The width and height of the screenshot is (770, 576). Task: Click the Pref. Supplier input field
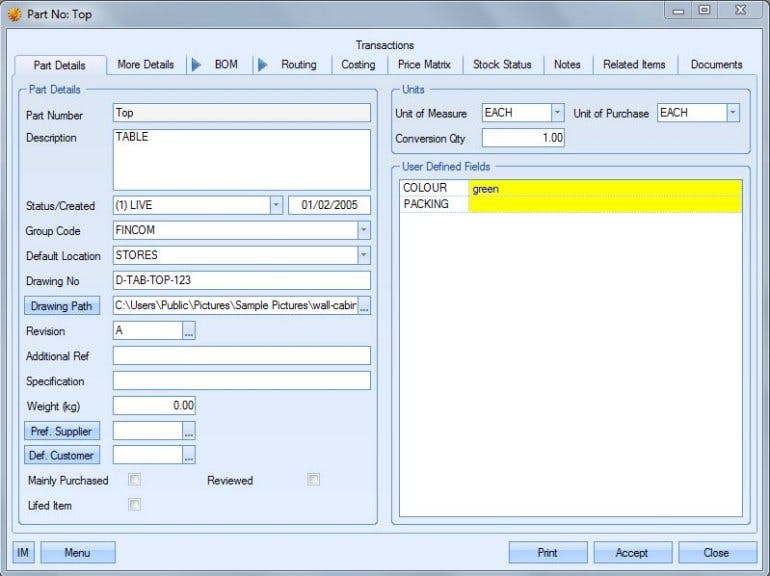pos(148,431)
